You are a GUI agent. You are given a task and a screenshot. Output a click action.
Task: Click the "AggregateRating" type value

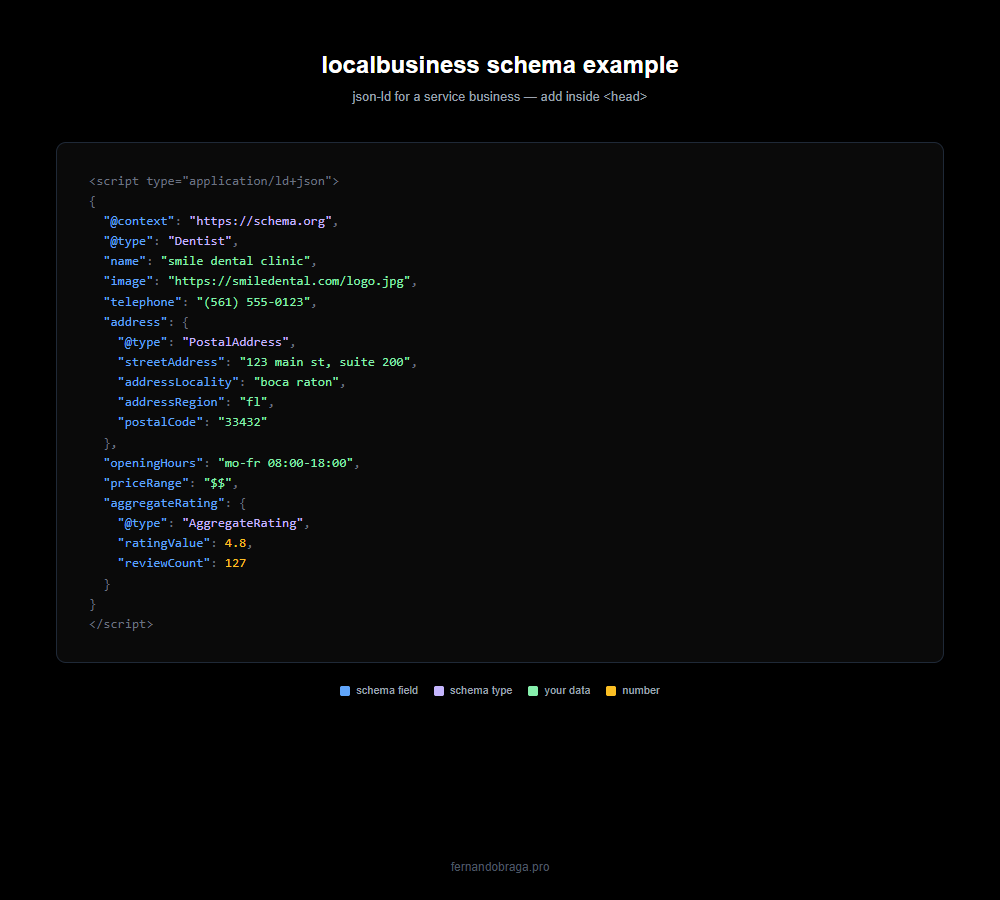[x=242, y=523]
